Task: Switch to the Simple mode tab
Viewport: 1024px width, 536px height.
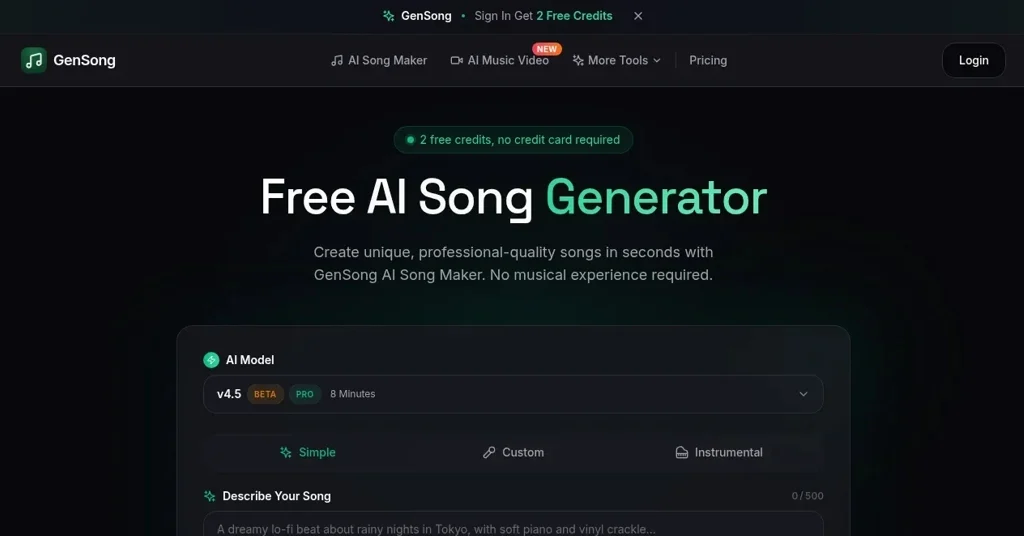Action: [308, 452]
